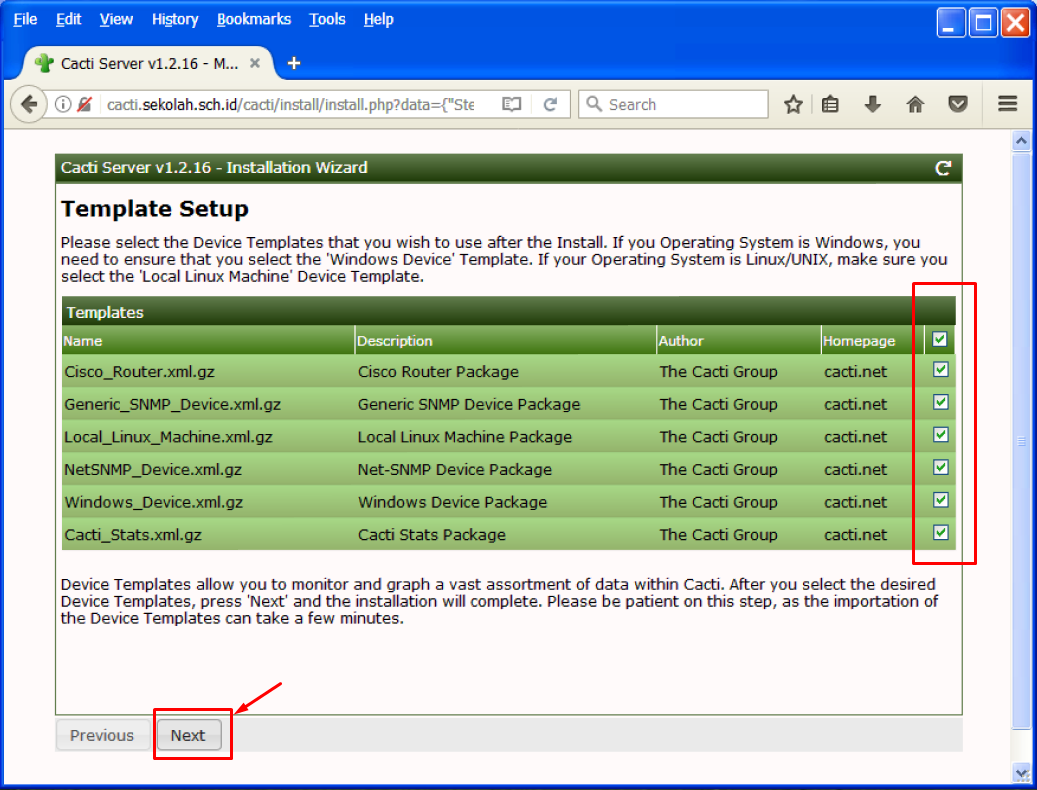Bookmark this page with star icon
This screenshot has width=1037, height=790.
click(793, 104)
